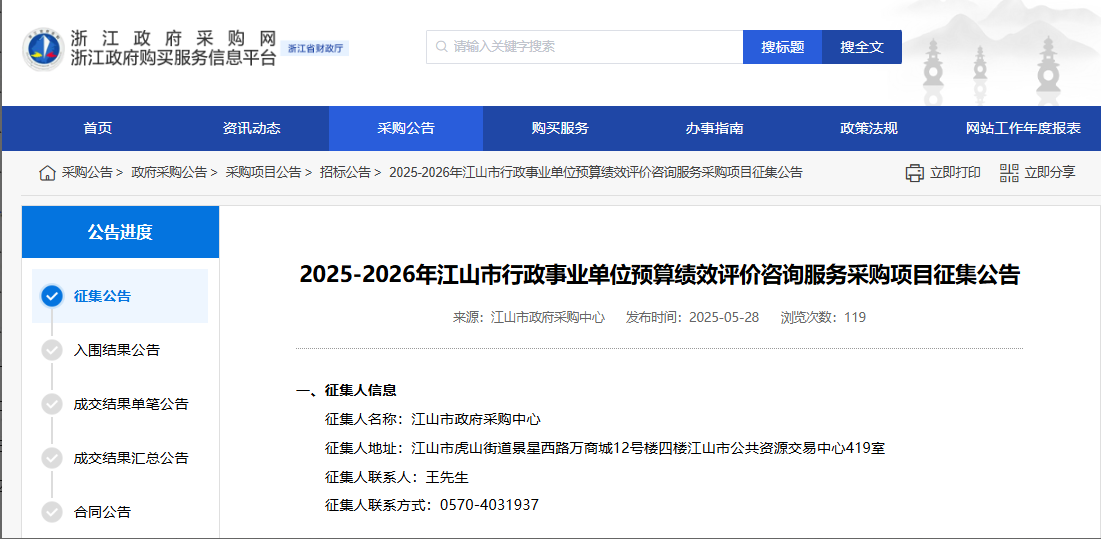
Task: Select the 成交结果汇总公告 progress step
Action: pyautogui.click(x=130, y=458)
